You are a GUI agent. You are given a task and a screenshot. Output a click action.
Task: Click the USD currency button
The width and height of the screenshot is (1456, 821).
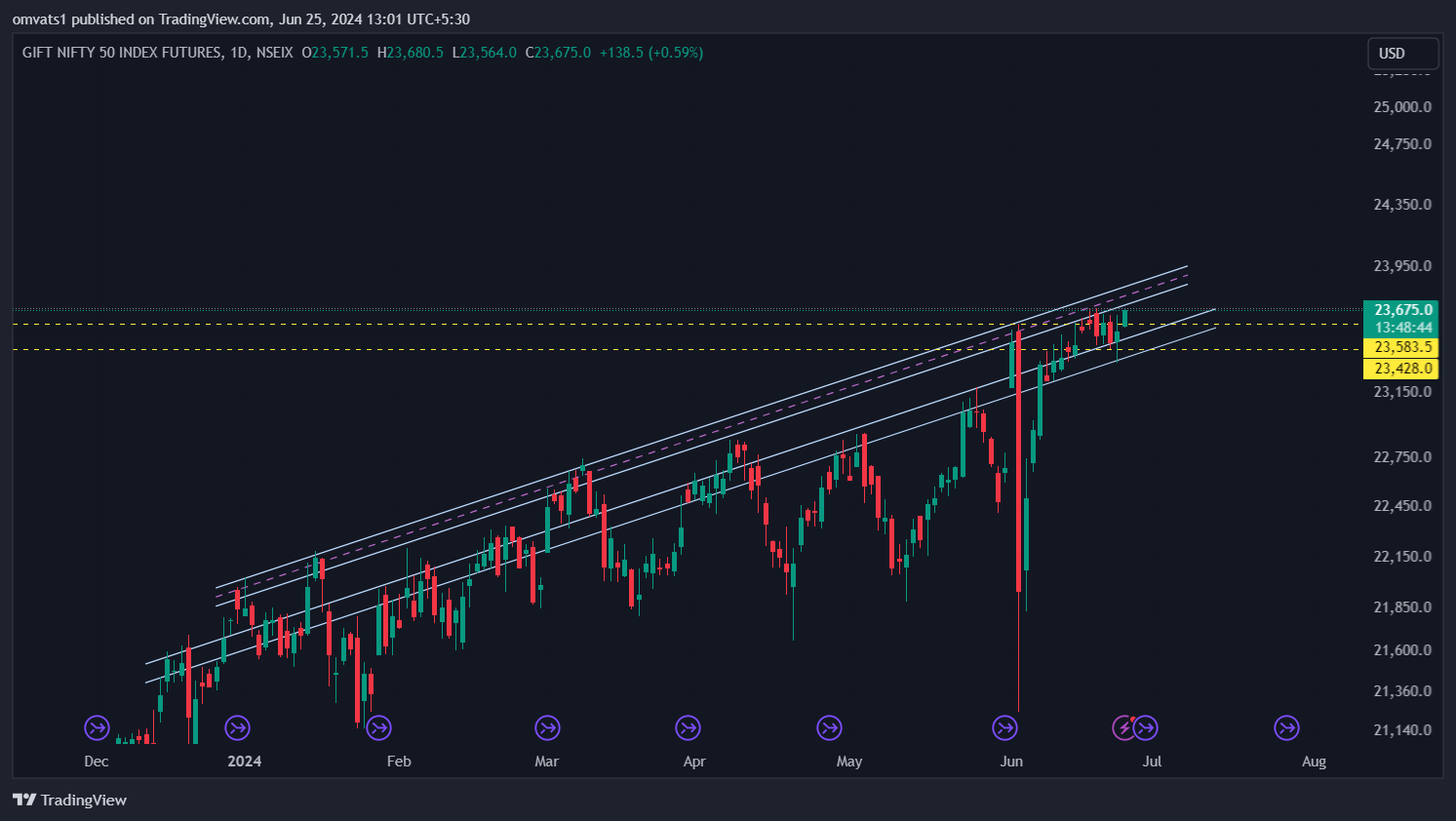click(1402, 54)
